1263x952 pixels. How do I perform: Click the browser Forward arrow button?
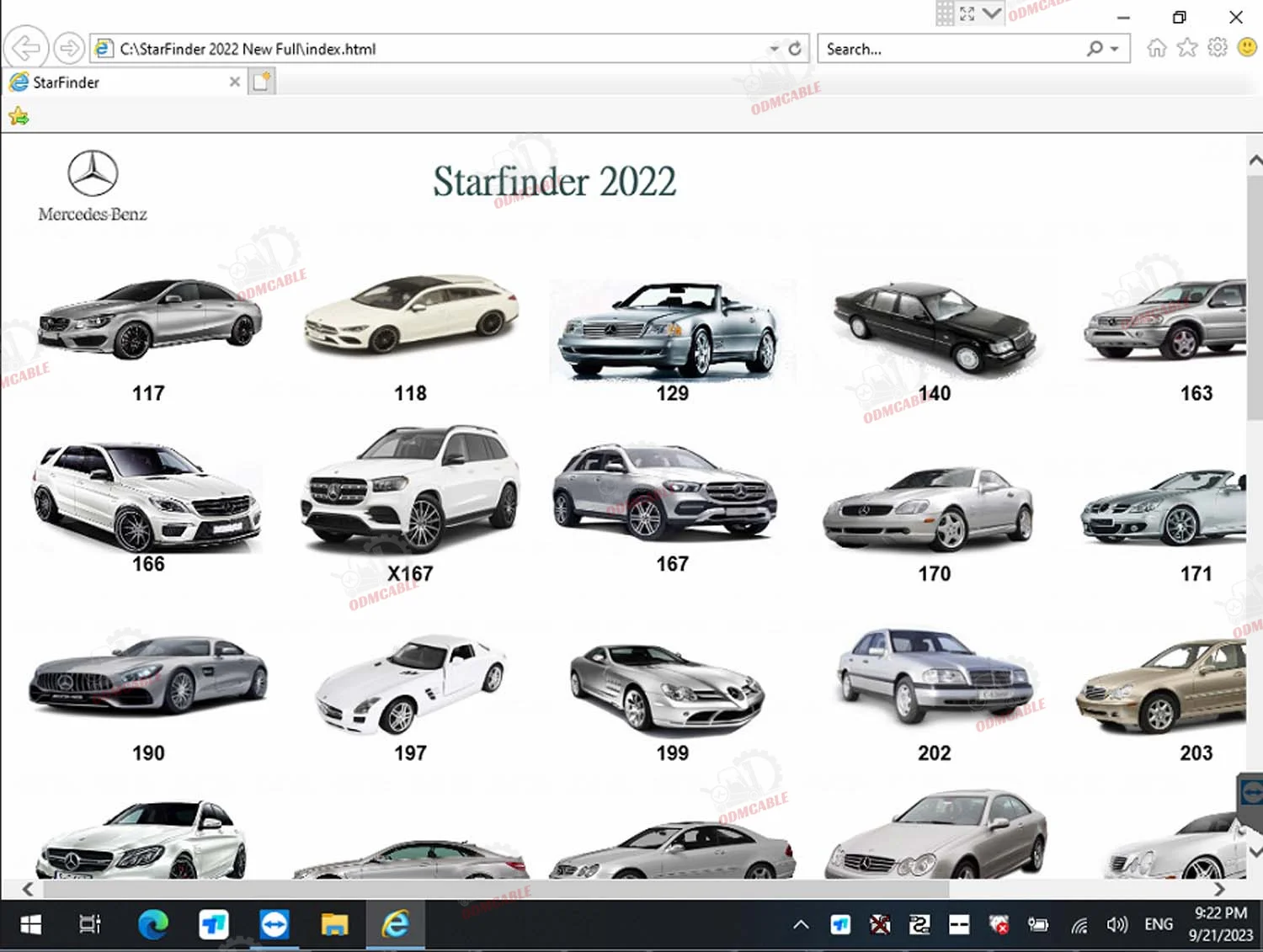point(69,48)
